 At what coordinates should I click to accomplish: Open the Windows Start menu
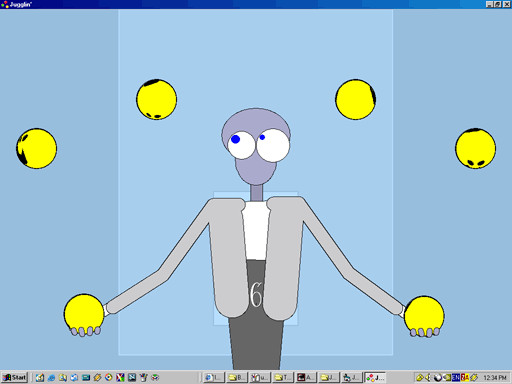(15, 377)
